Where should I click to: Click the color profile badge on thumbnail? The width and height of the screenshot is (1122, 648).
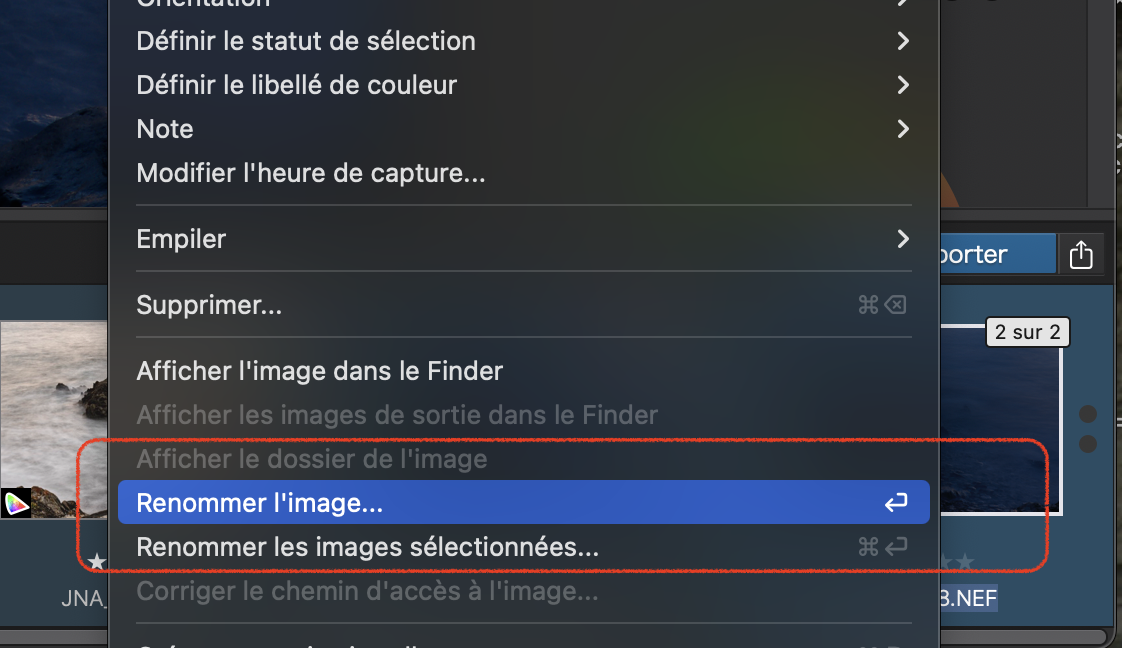[x=16, y=503]
